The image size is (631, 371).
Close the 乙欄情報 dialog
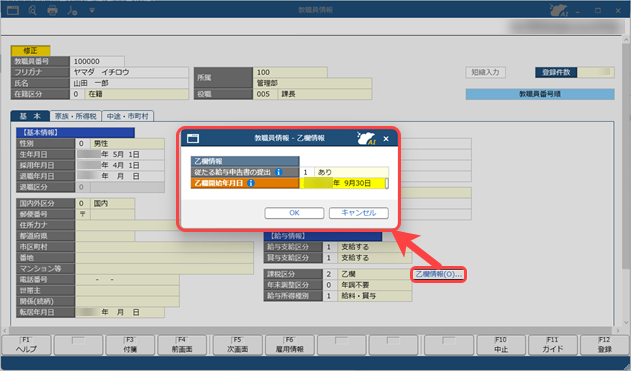coord(386,138)
